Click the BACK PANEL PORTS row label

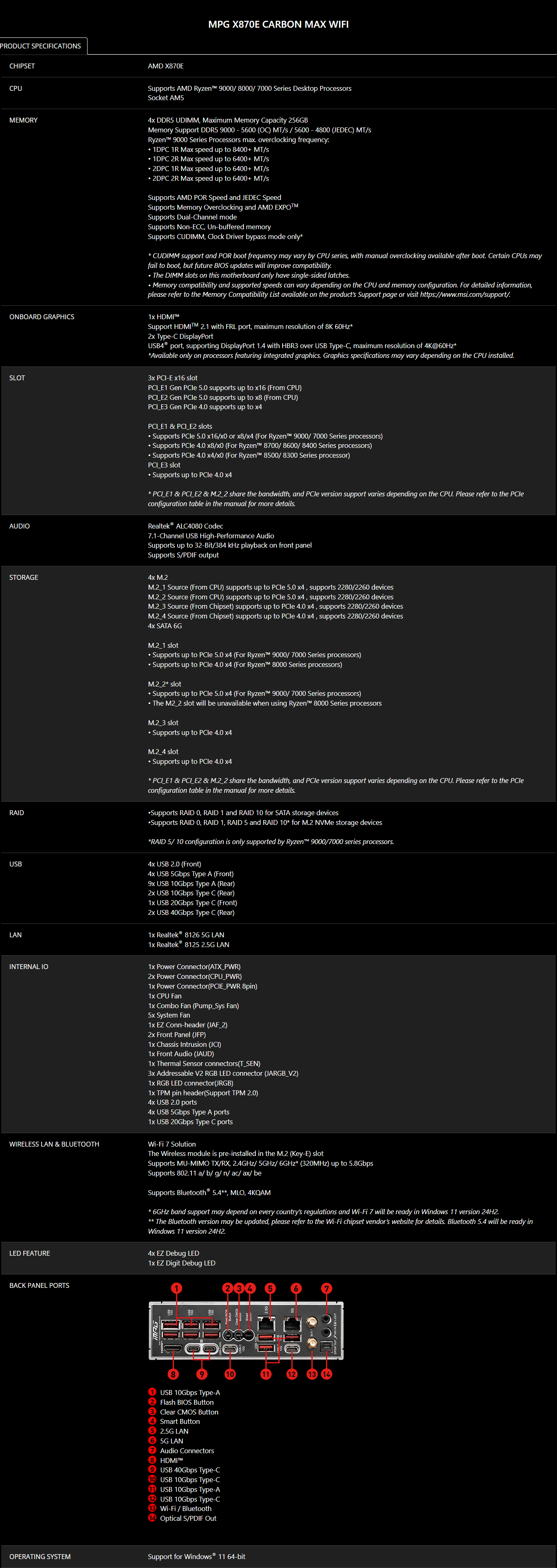[39, 1285]
